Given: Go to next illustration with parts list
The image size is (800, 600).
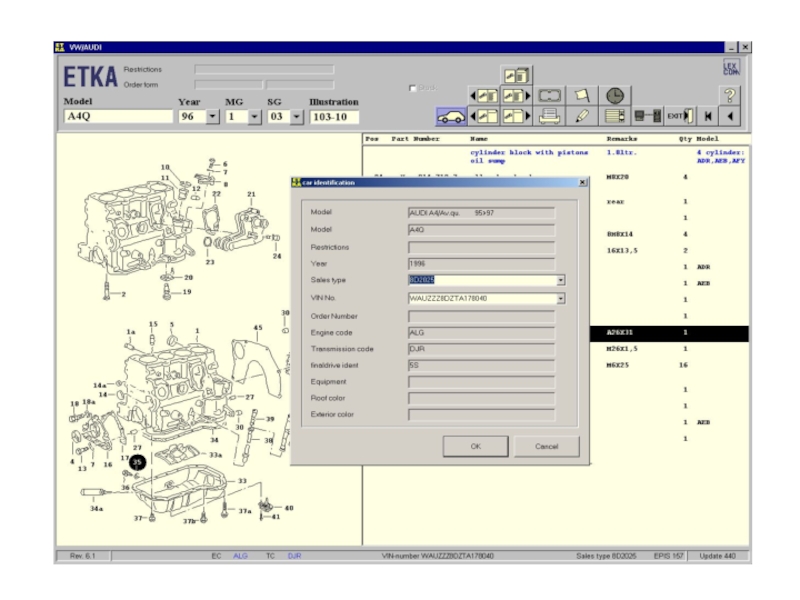Looking at the screenshot, I should 516,96.
